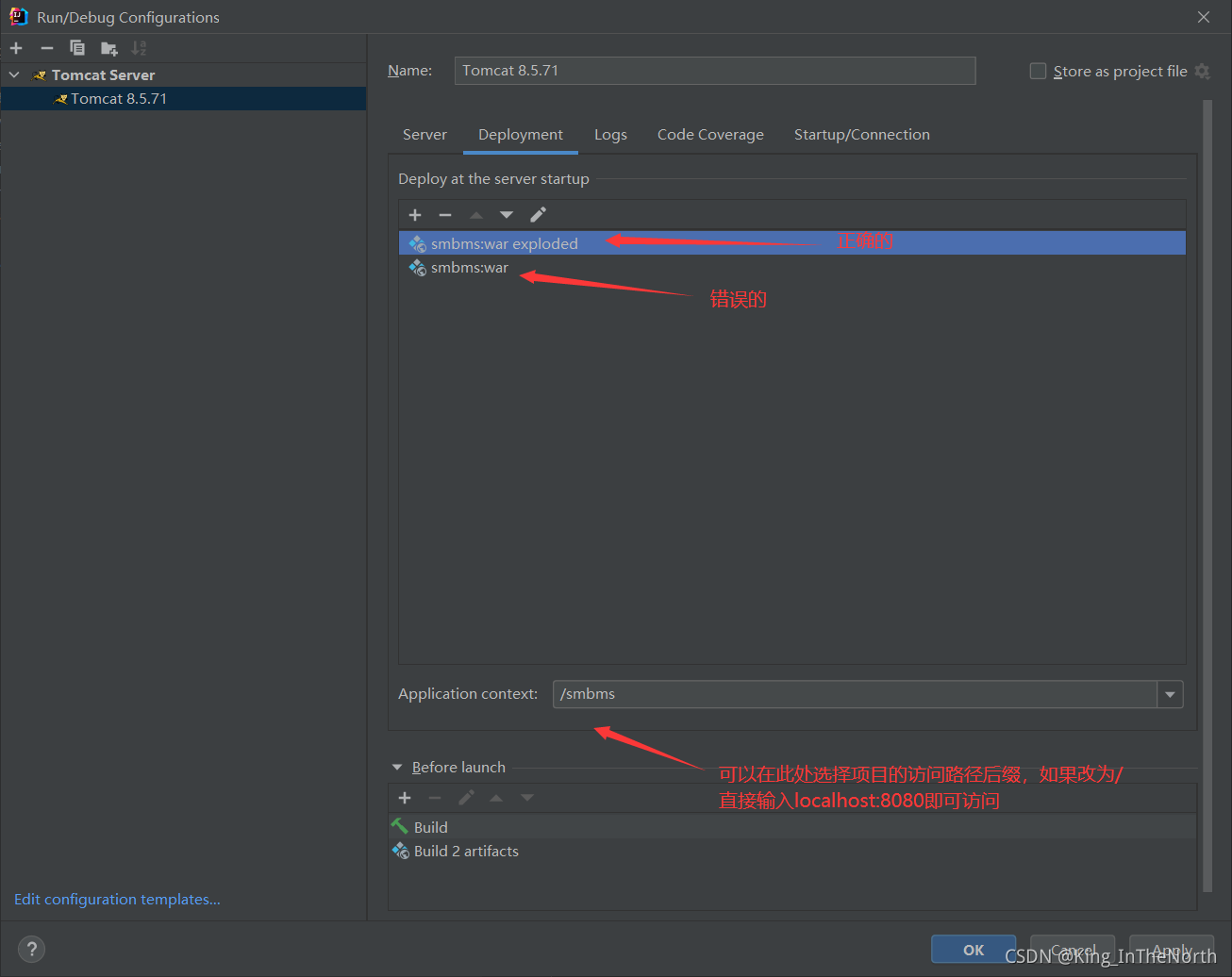Open project file storage settings gear
The width and height of the screenshot is (1232, 977).
click(x=1202, y=71)
